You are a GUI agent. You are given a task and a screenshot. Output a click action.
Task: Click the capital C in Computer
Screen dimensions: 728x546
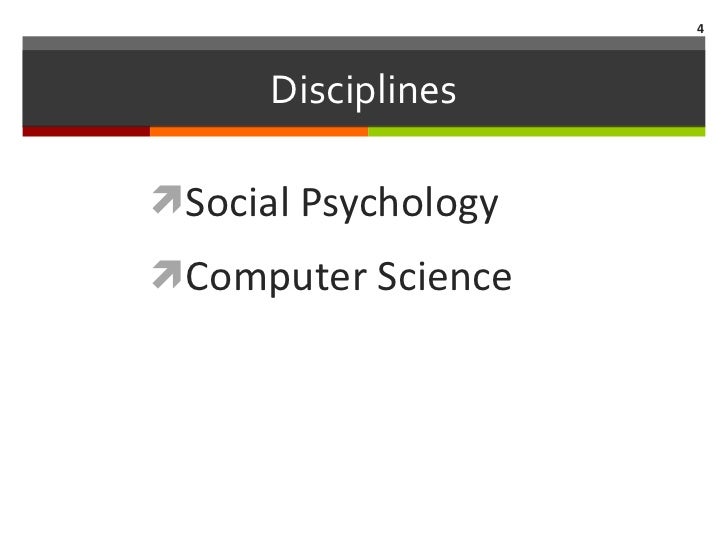[197, 277]
